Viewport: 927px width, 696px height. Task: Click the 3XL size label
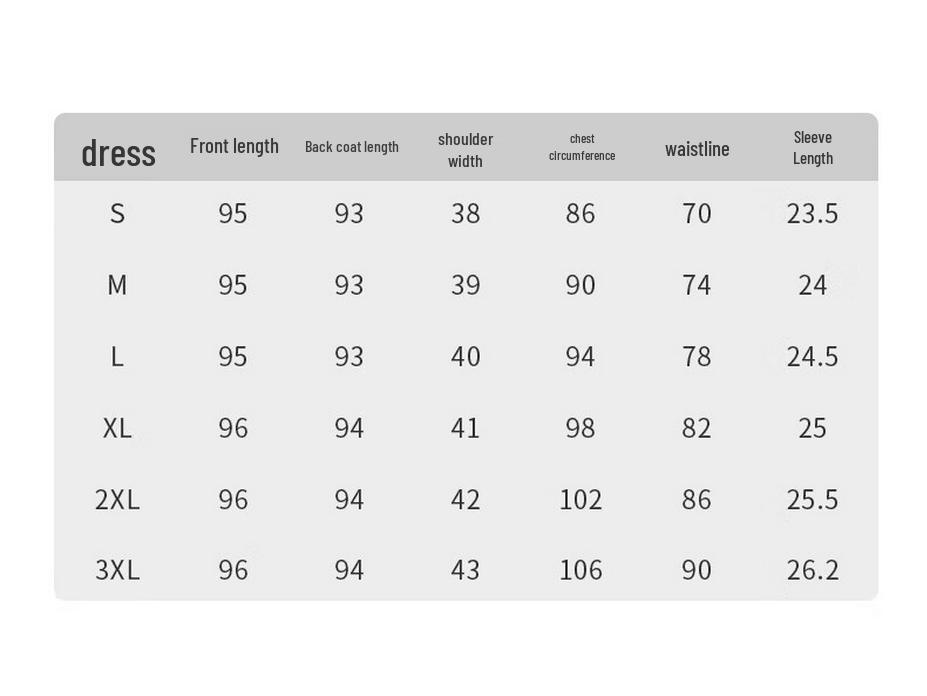117,570
